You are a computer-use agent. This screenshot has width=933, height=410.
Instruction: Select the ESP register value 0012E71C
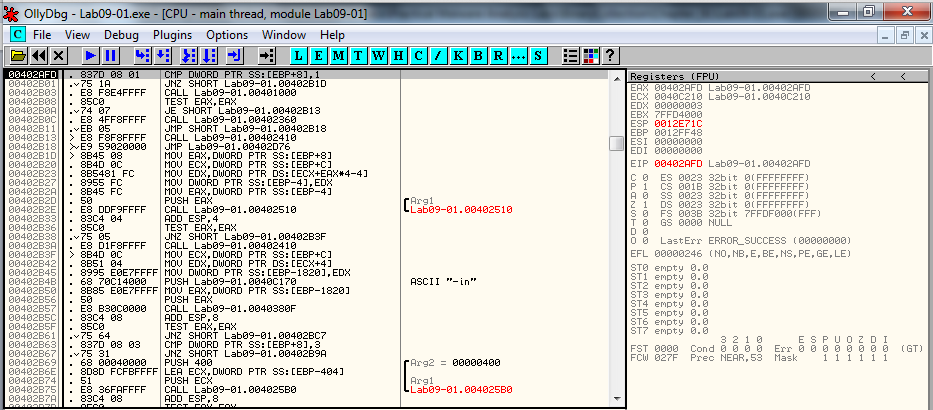click(x=678, y=123)
